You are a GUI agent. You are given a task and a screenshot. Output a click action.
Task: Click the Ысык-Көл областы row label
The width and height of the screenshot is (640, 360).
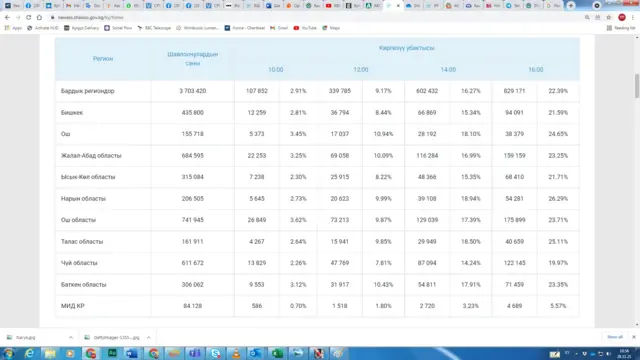click(x=88, y=177)
